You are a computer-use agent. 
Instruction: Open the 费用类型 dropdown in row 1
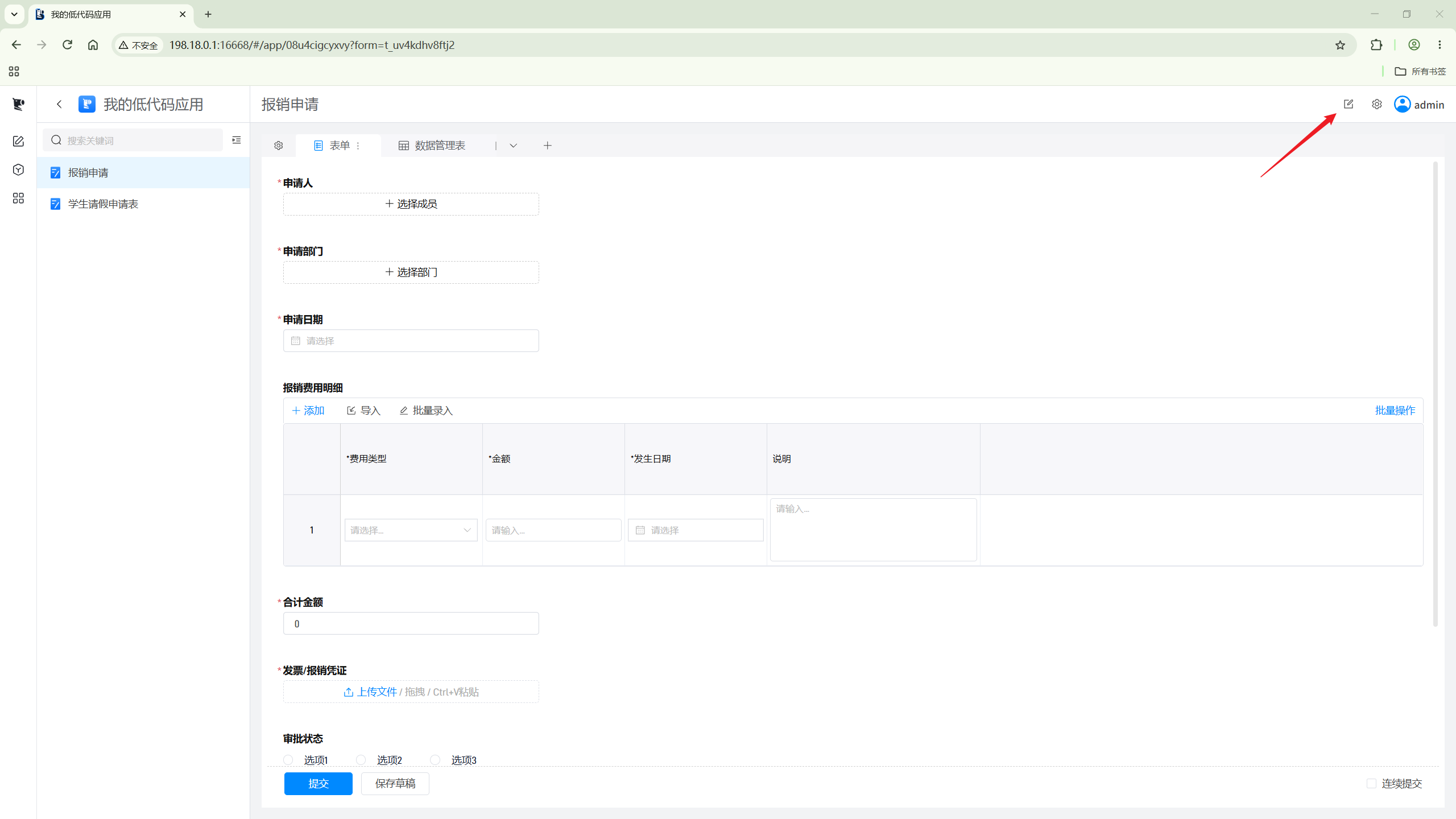click(411, 530)
